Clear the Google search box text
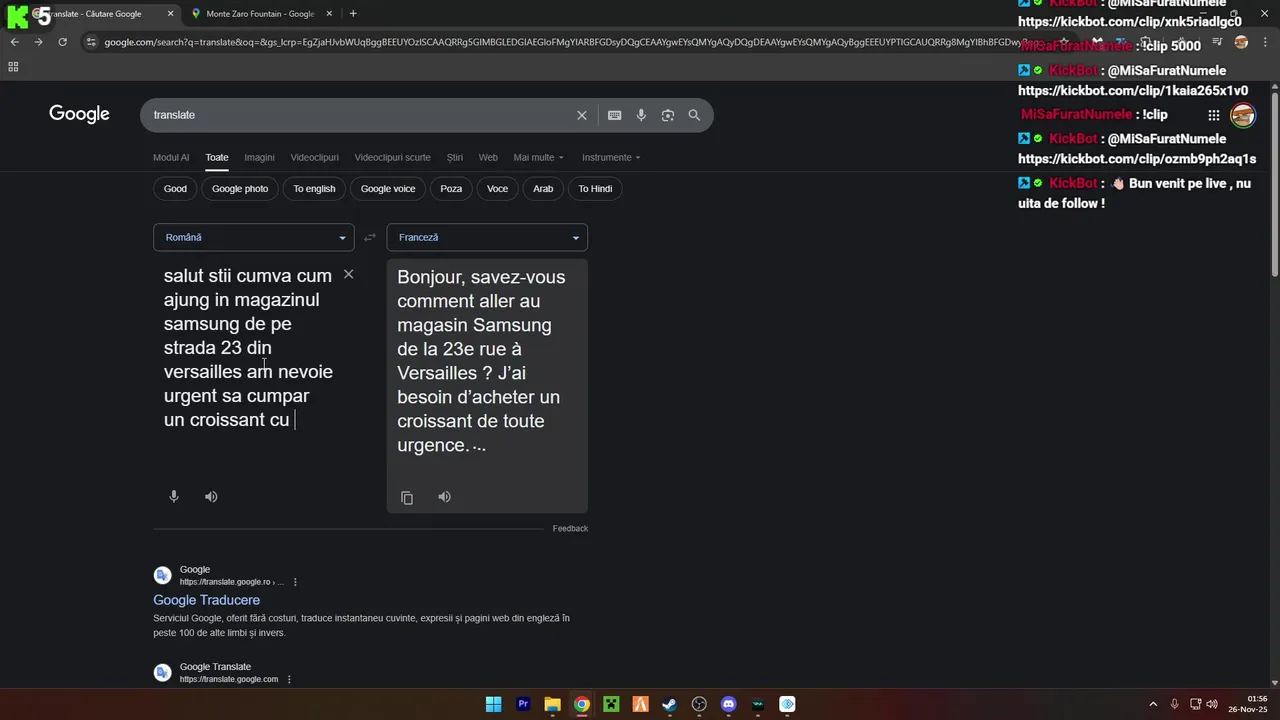Screen dimensions: 1280x720 (581, 115)
